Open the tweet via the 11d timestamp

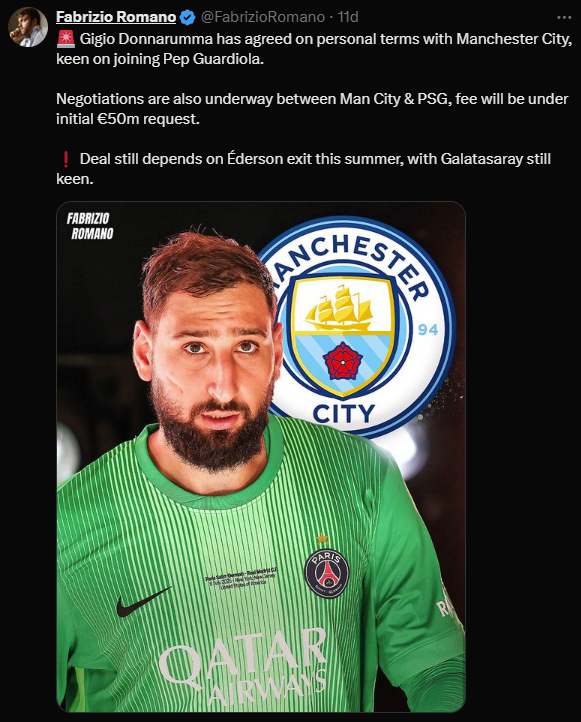(x=348, y=17)
